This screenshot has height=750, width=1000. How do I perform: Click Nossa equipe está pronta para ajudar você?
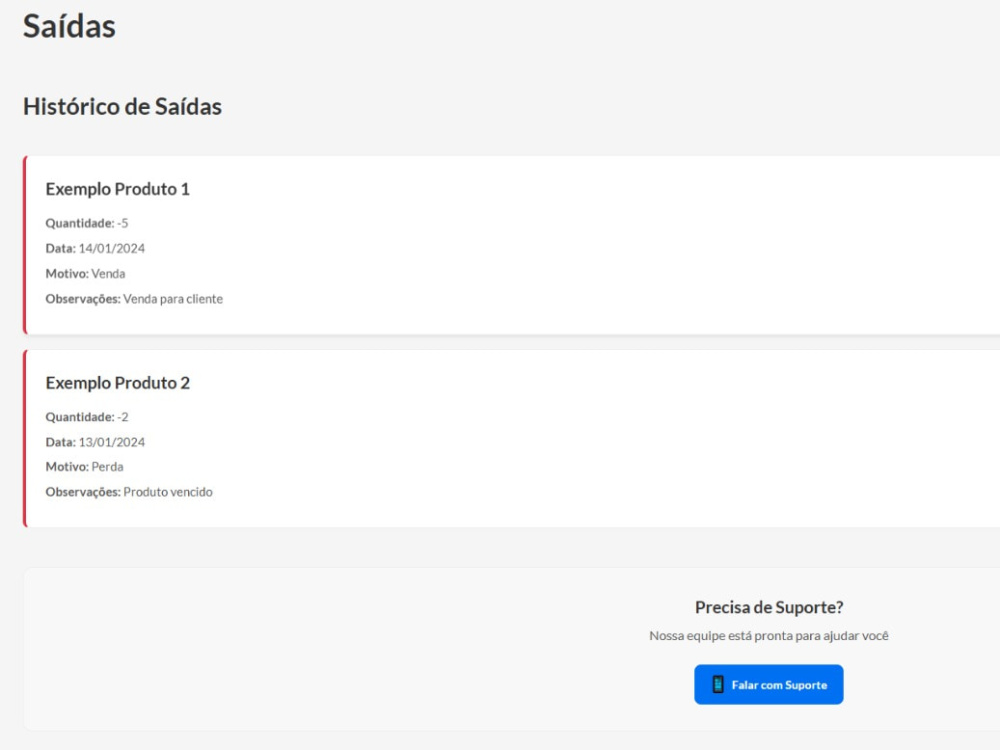(768, 636)
